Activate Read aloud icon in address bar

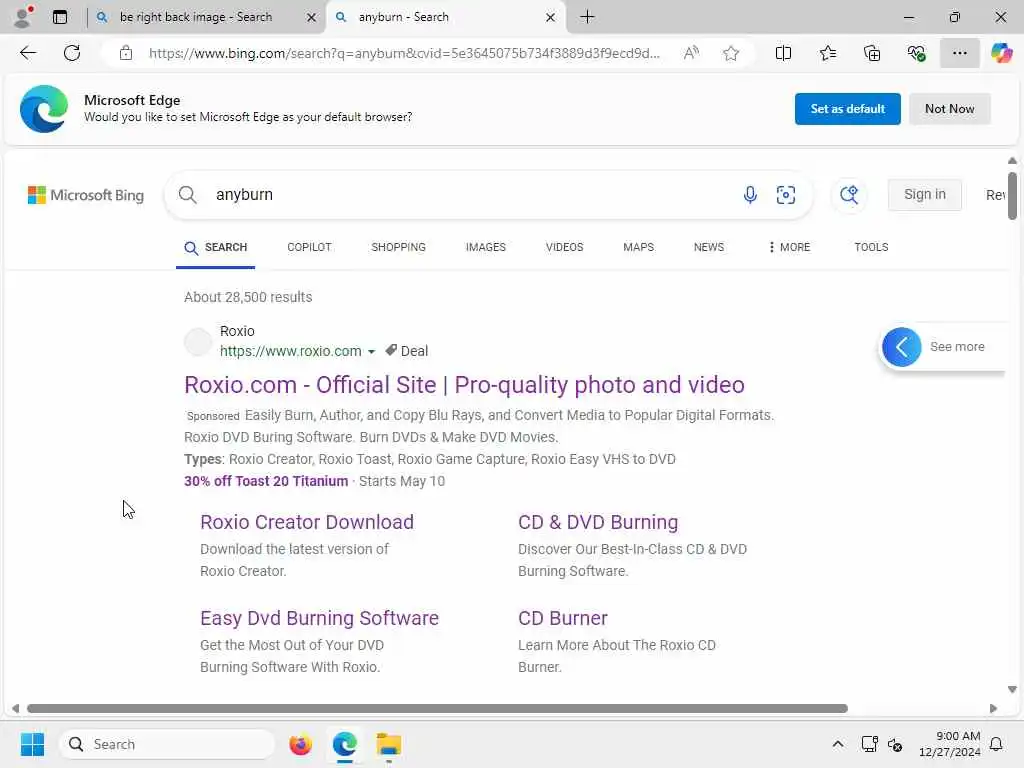point(691,53)
